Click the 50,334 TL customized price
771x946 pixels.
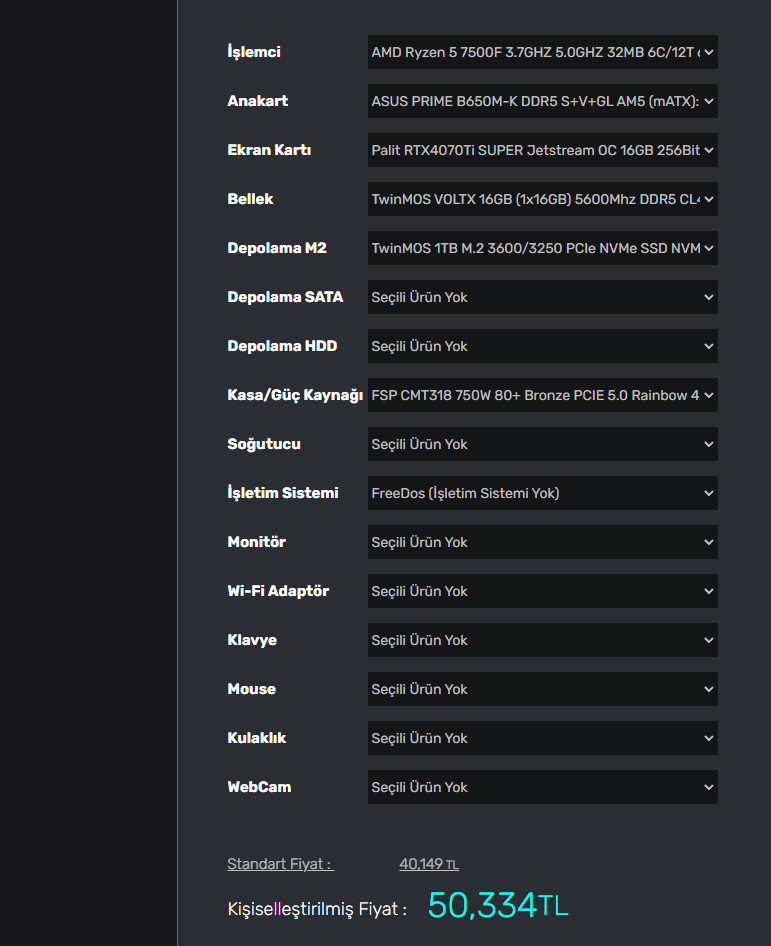click(497, 905)
